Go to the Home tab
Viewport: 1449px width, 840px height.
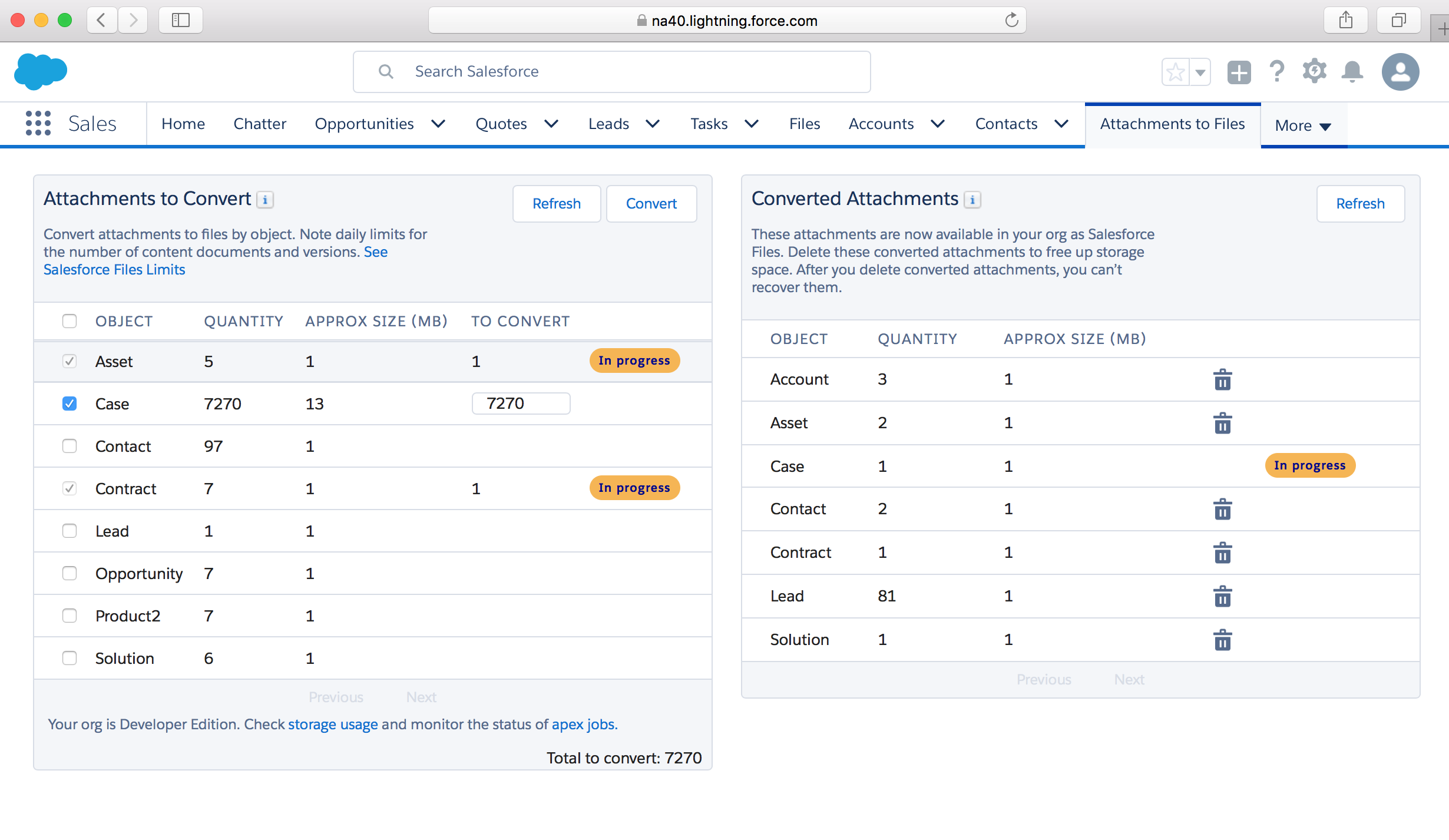[183, 124]
